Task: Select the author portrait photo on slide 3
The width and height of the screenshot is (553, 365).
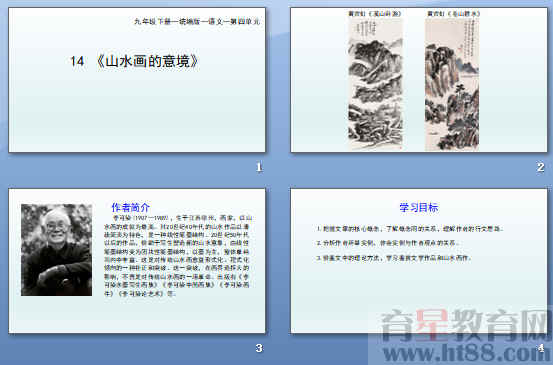Action: click(x=56, y=250)
